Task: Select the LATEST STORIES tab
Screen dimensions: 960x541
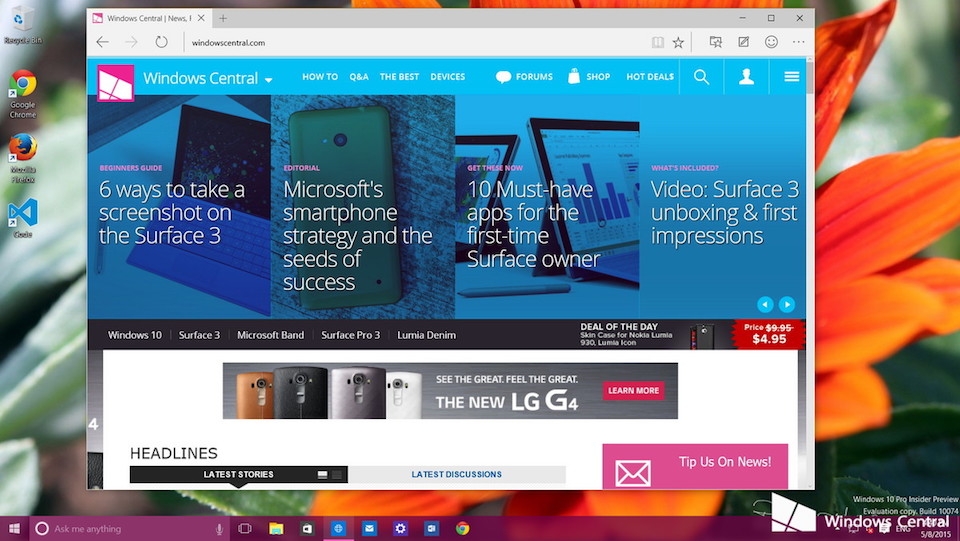Action: [x=238, y=474]
